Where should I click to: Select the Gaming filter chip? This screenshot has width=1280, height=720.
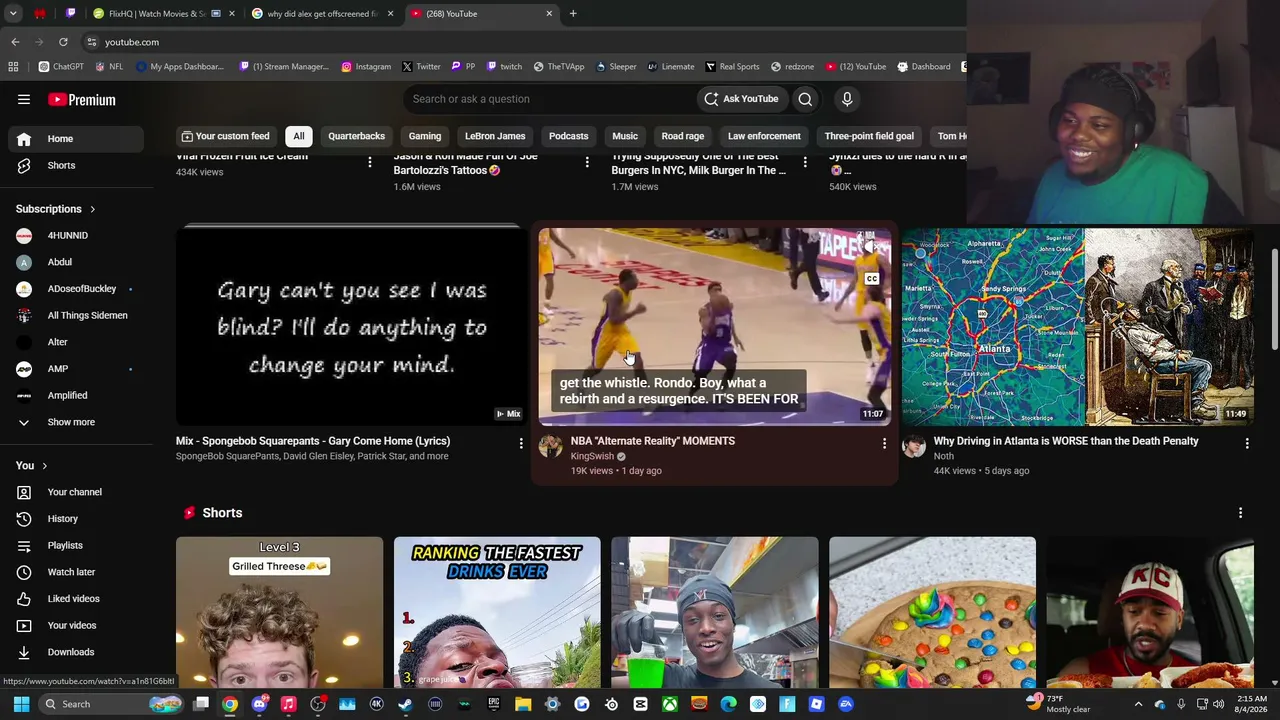coord(425,136)
